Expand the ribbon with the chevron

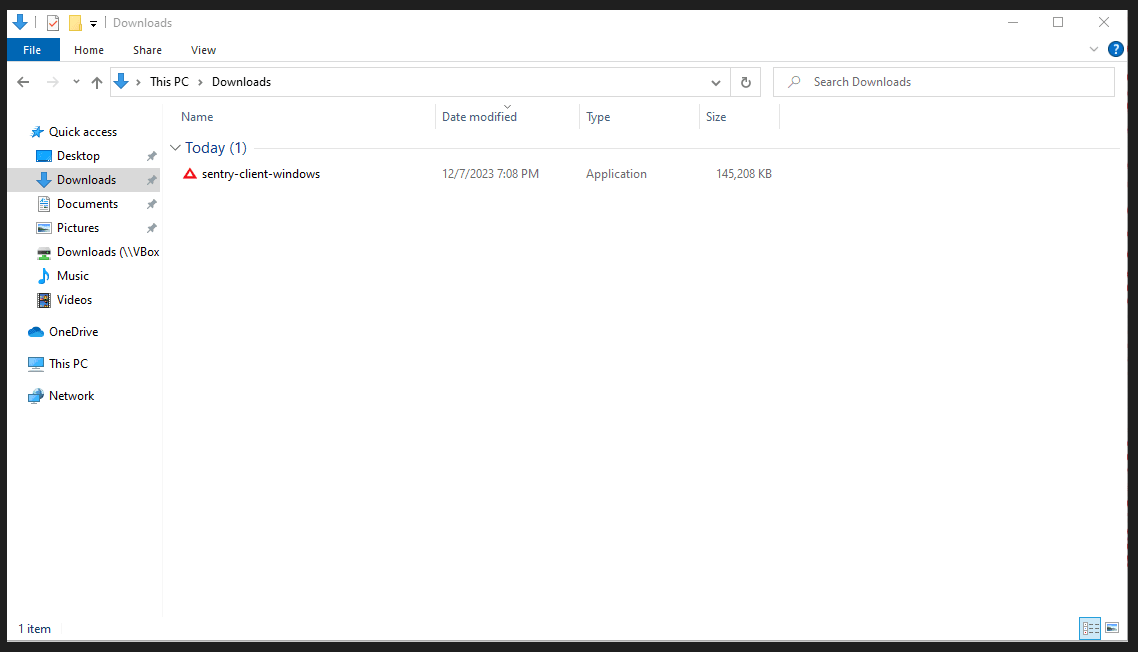point(1094,49)
